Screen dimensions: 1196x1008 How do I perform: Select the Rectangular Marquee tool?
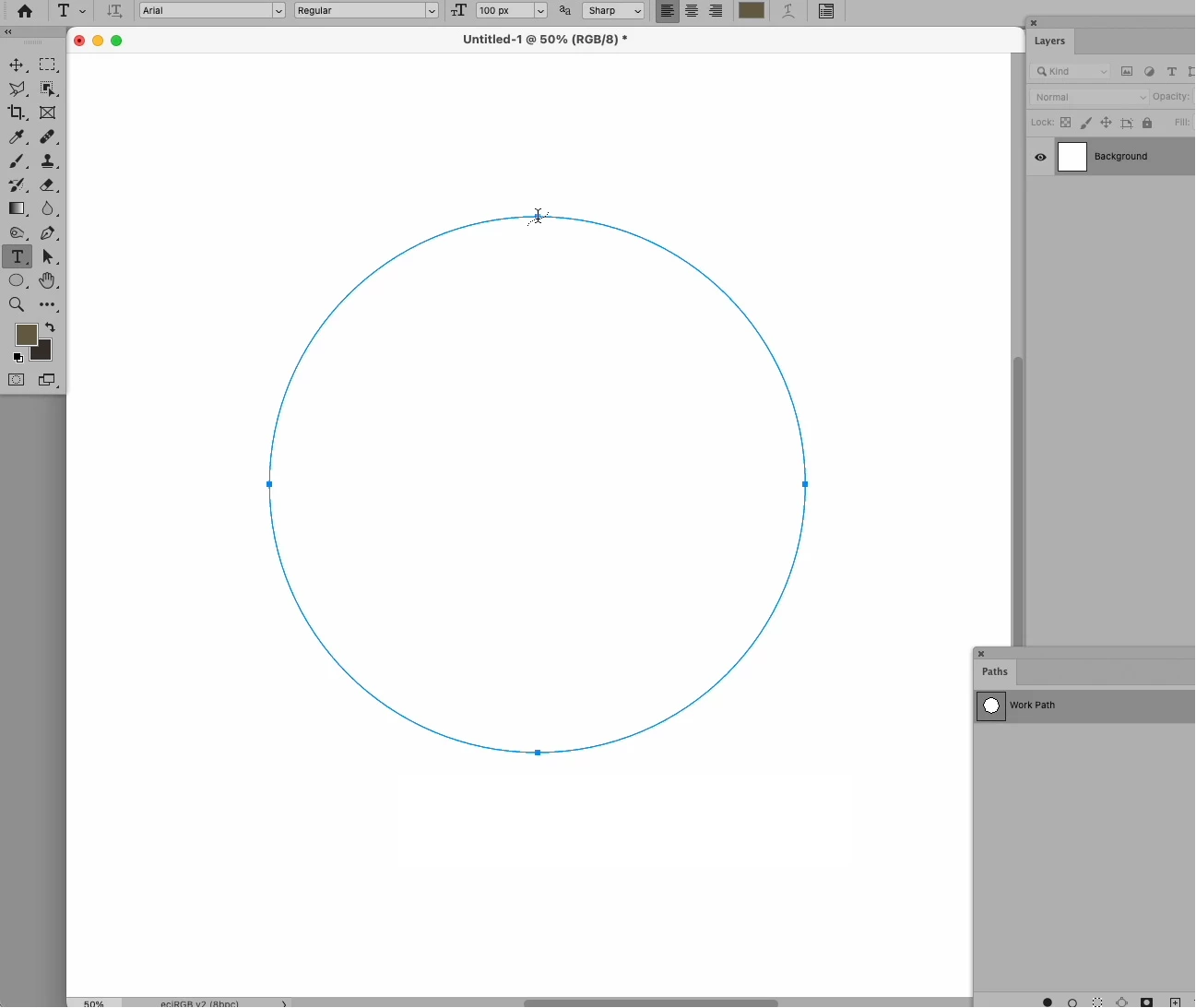tap(48, 65)
